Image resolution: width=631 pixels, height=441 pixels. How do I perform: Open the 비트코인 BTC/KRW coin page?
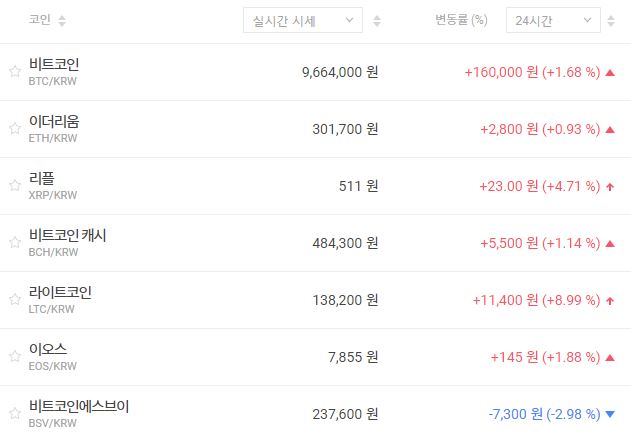[x=54, y=65]
